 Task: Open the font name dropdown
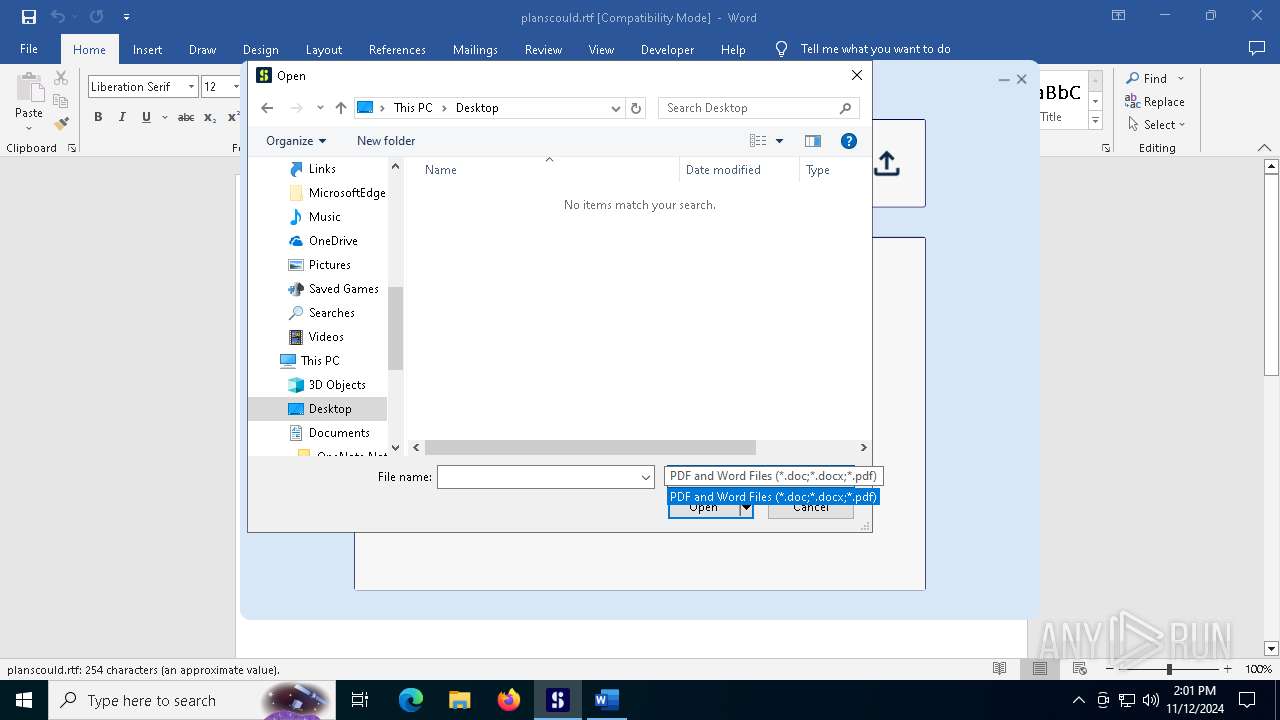click(x=191, y=87)
